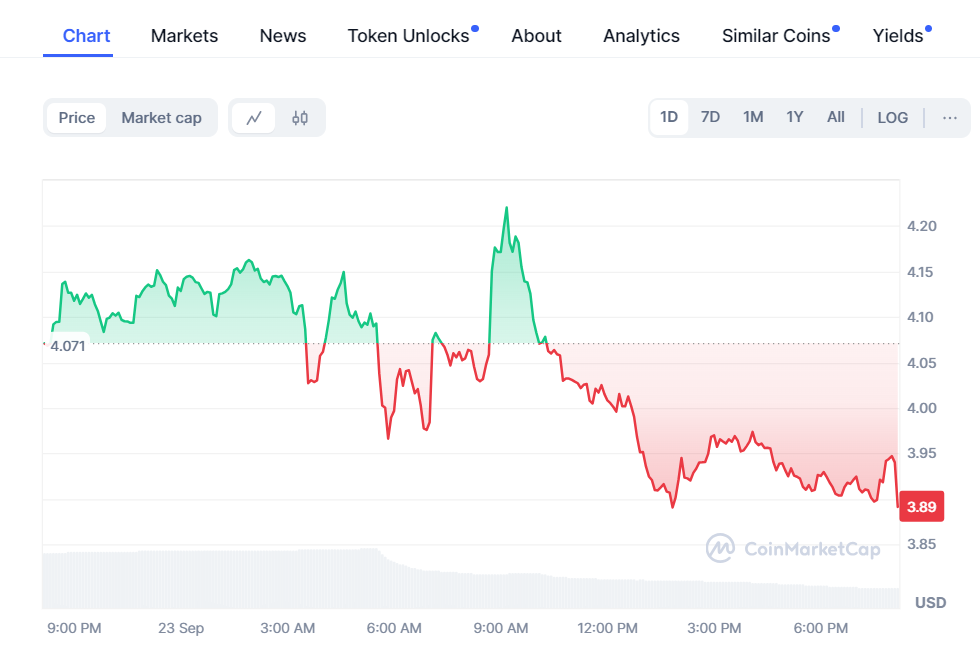This screenshot has width=980, height=662.
Task: Switch to the Analytics tab
Action: coord(641,36)
